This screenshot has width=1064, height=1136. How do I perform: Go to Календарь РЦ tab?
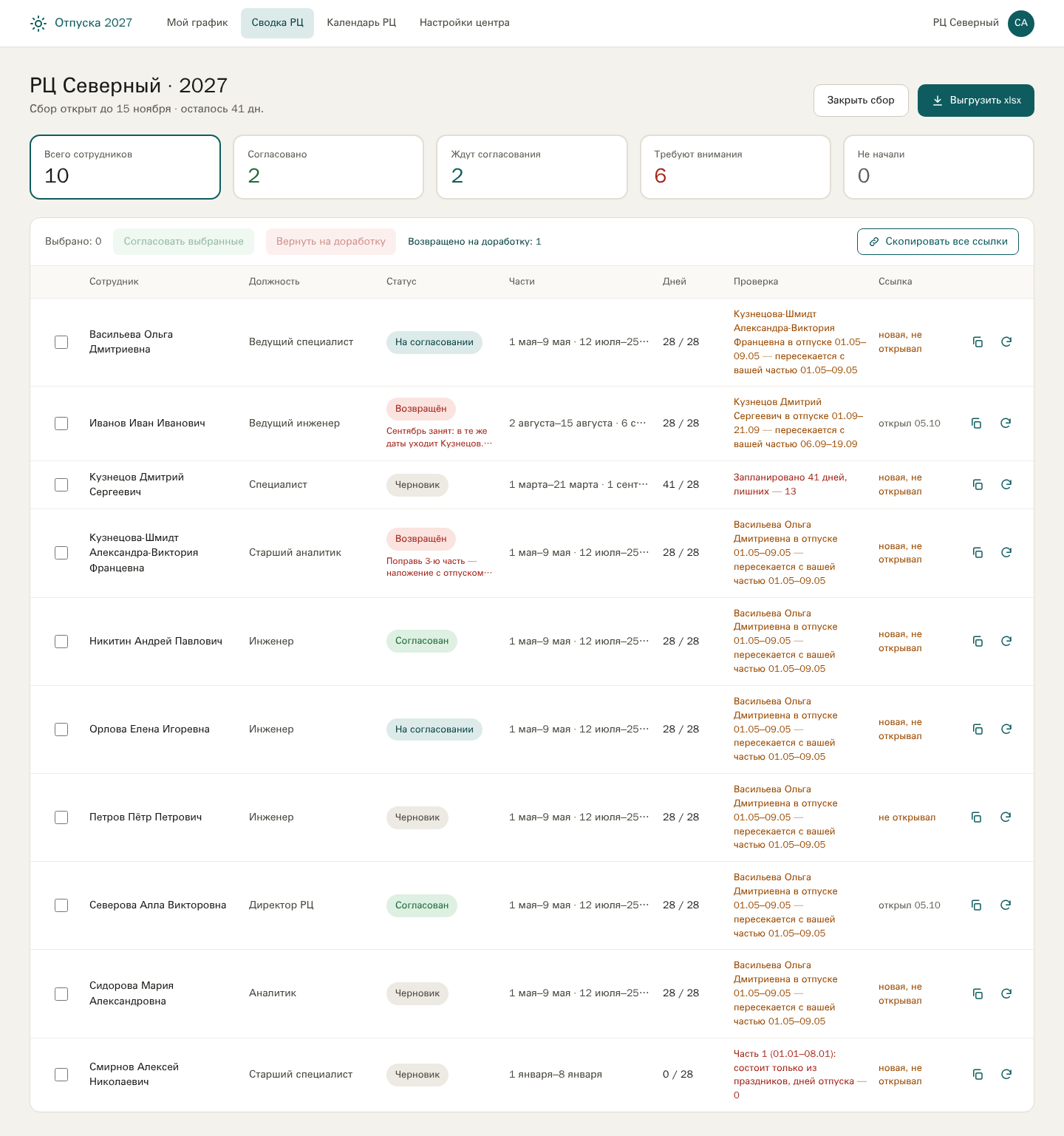[361, 23]
